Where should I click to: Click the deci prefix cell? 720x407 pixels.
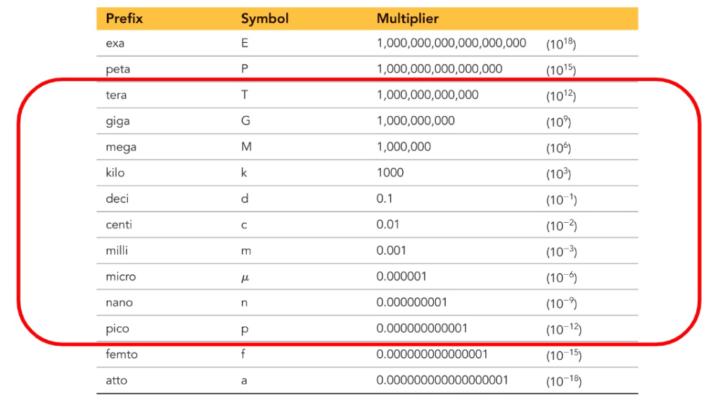[x=115, y=198]
